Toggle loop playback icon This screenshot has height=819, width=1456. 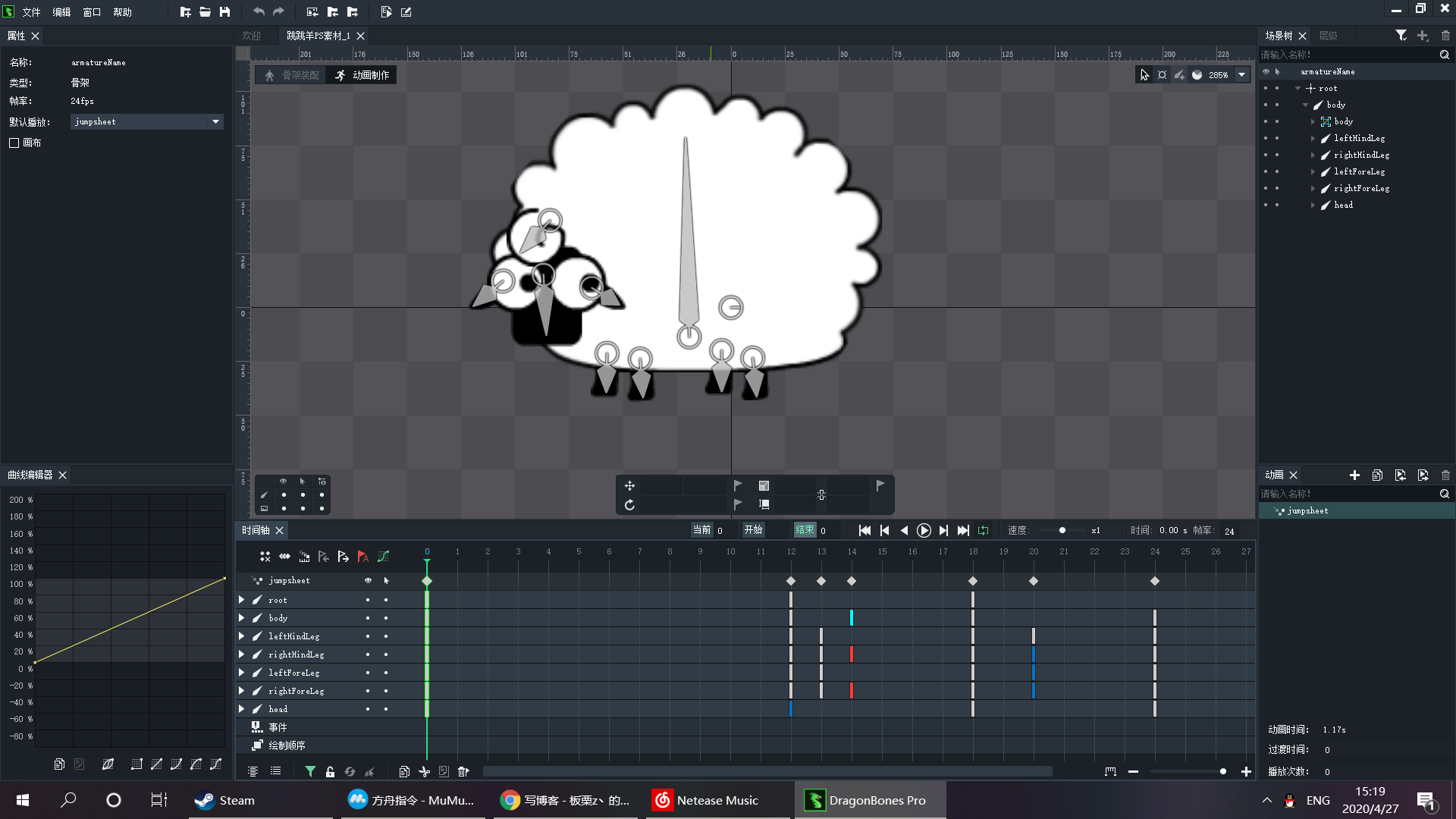(x=984, y=531)
